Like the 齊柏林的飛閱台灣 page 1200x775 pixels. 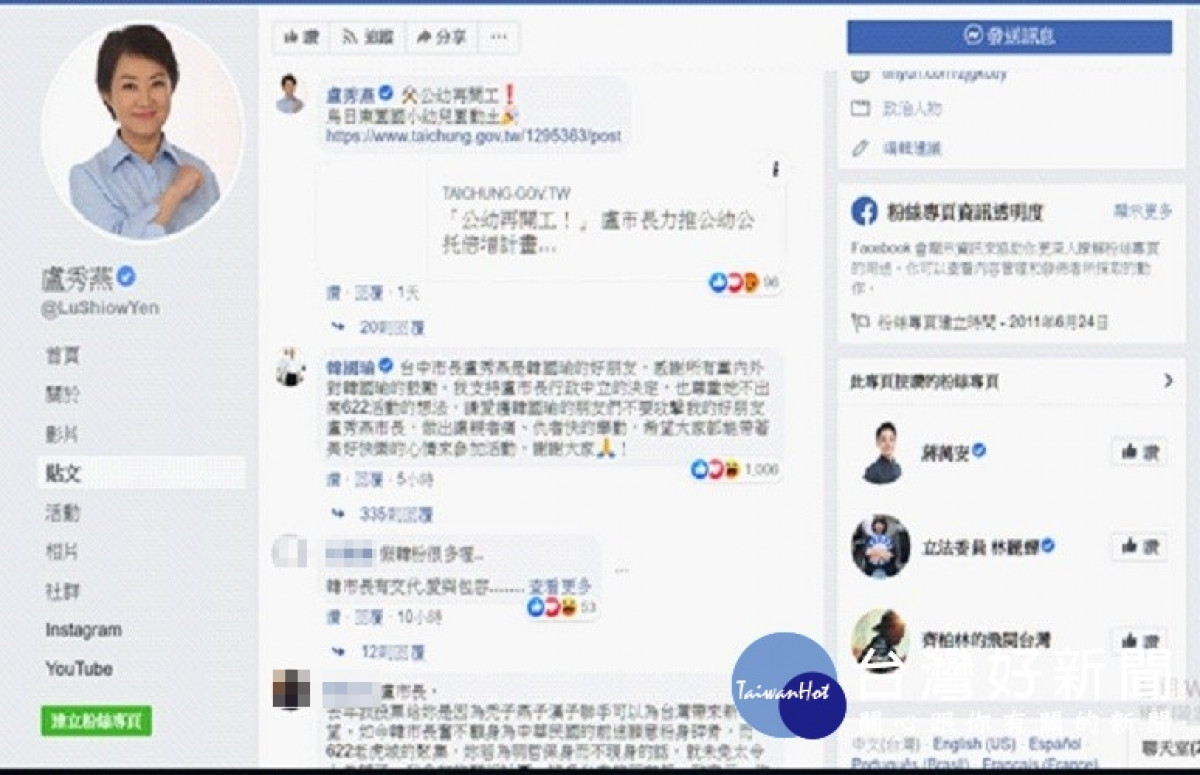coord(1139,641)
